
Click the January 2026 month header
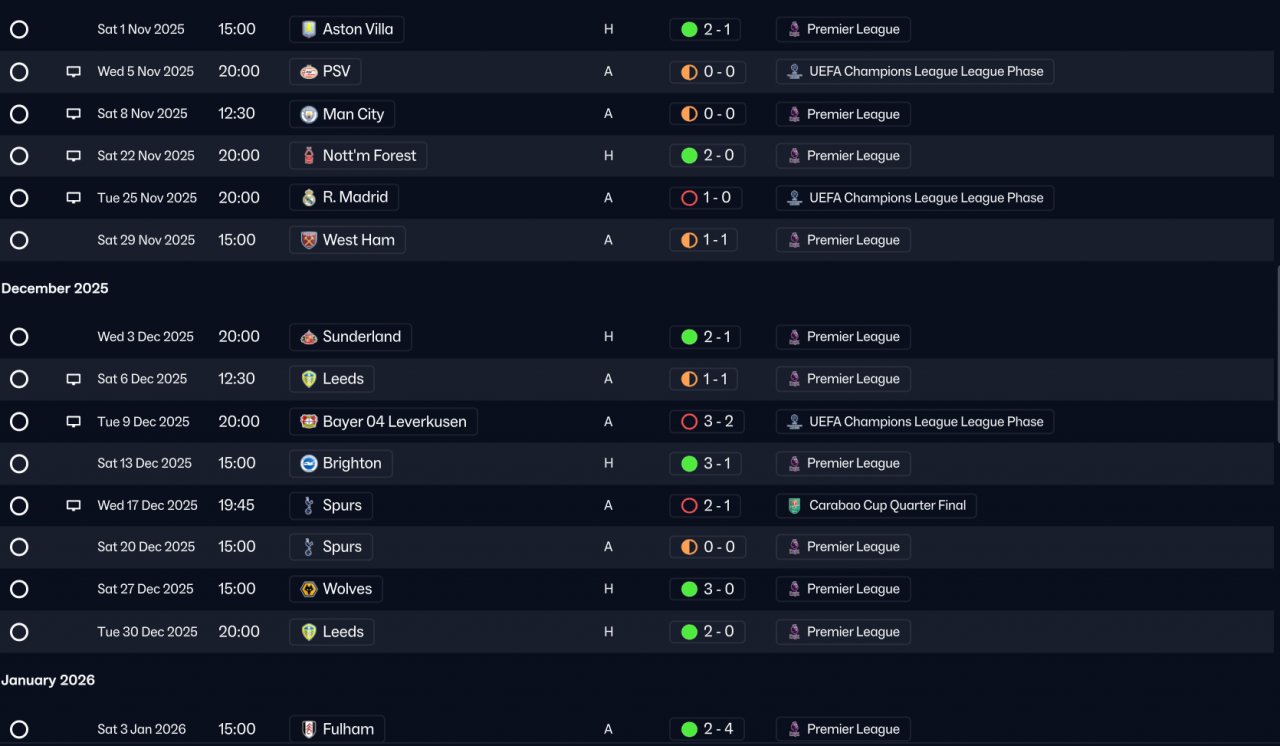coord(48,681)
